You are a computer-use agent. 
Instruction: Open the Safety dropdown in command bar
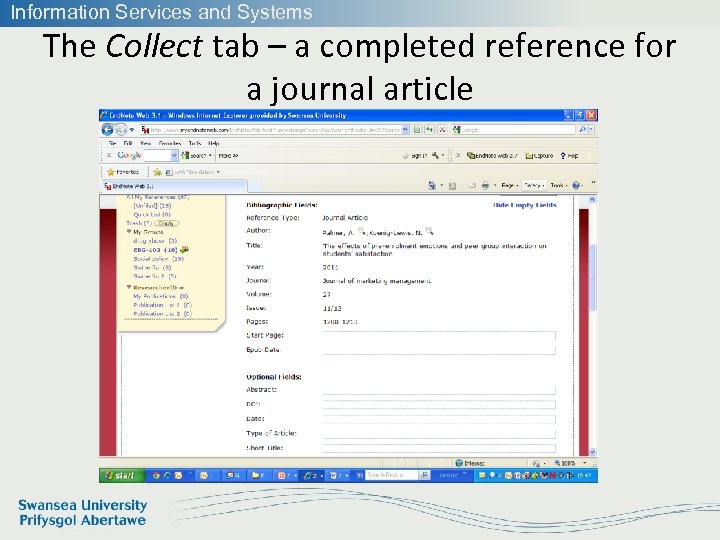[534, 186]
